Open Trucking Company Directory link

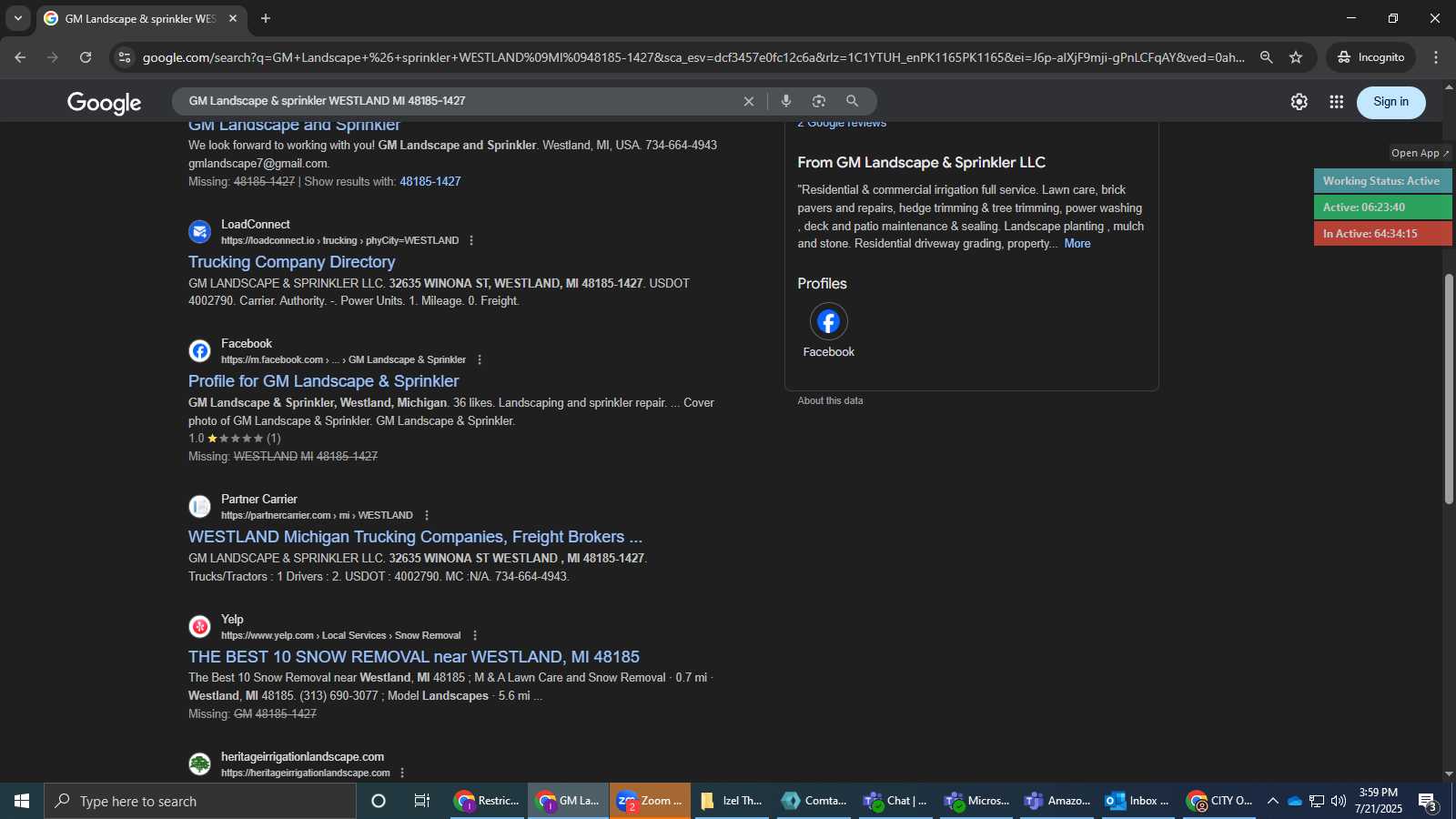pos(291,262)
